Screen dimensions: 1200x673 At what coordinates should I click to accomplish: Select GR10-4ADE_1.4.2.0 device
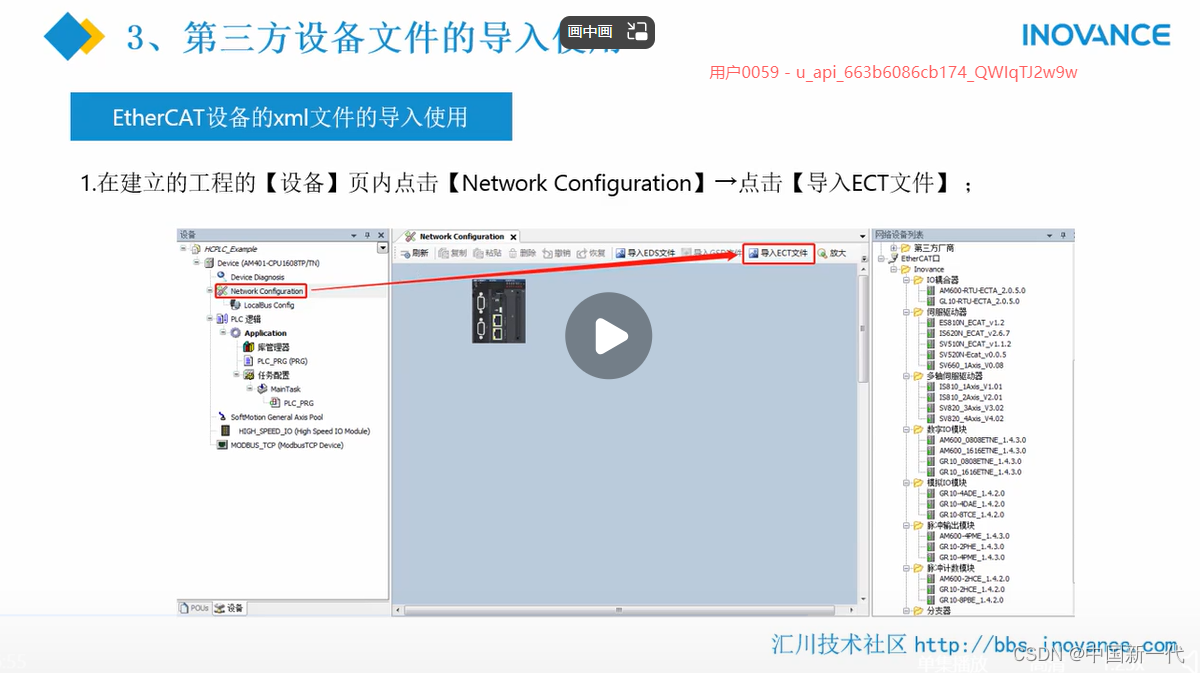(x=965, y=493)
